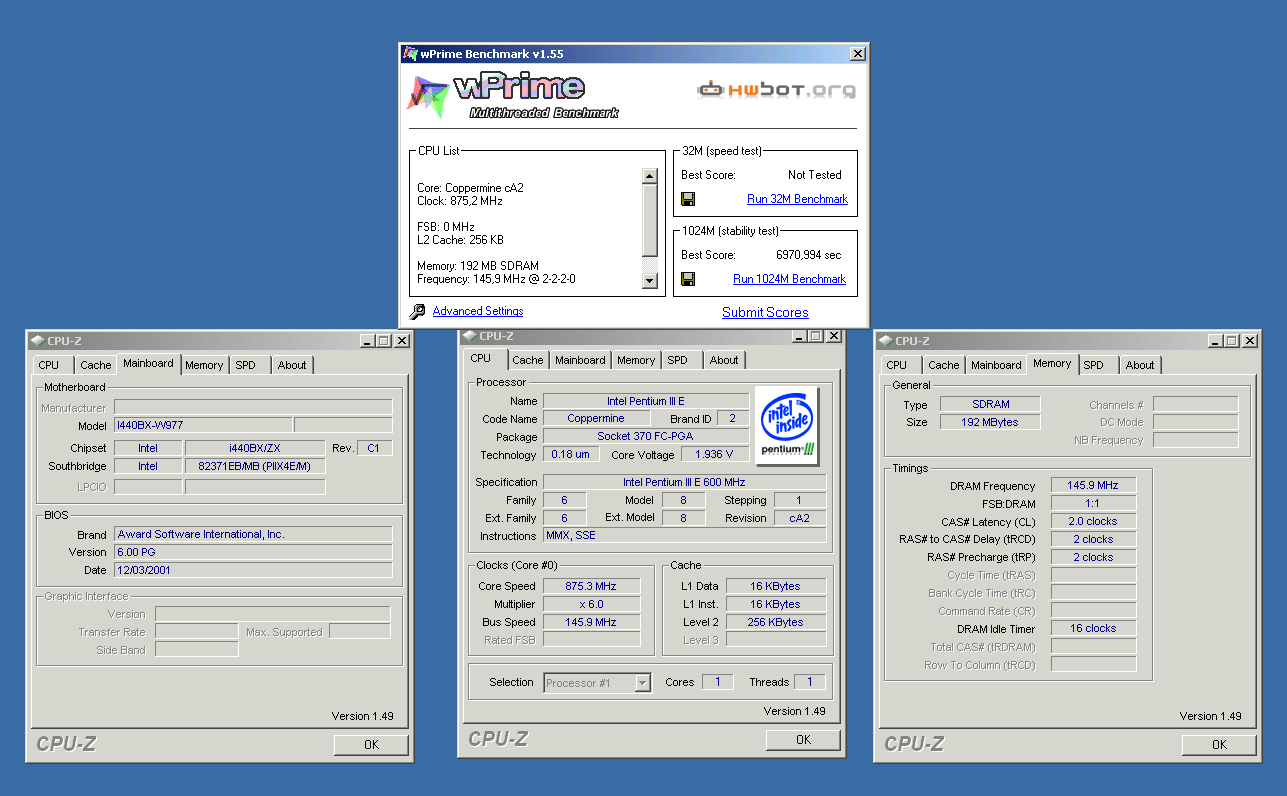Open Memory tab in Mainboard window
1287x796 pixels.
click(204, 365)
